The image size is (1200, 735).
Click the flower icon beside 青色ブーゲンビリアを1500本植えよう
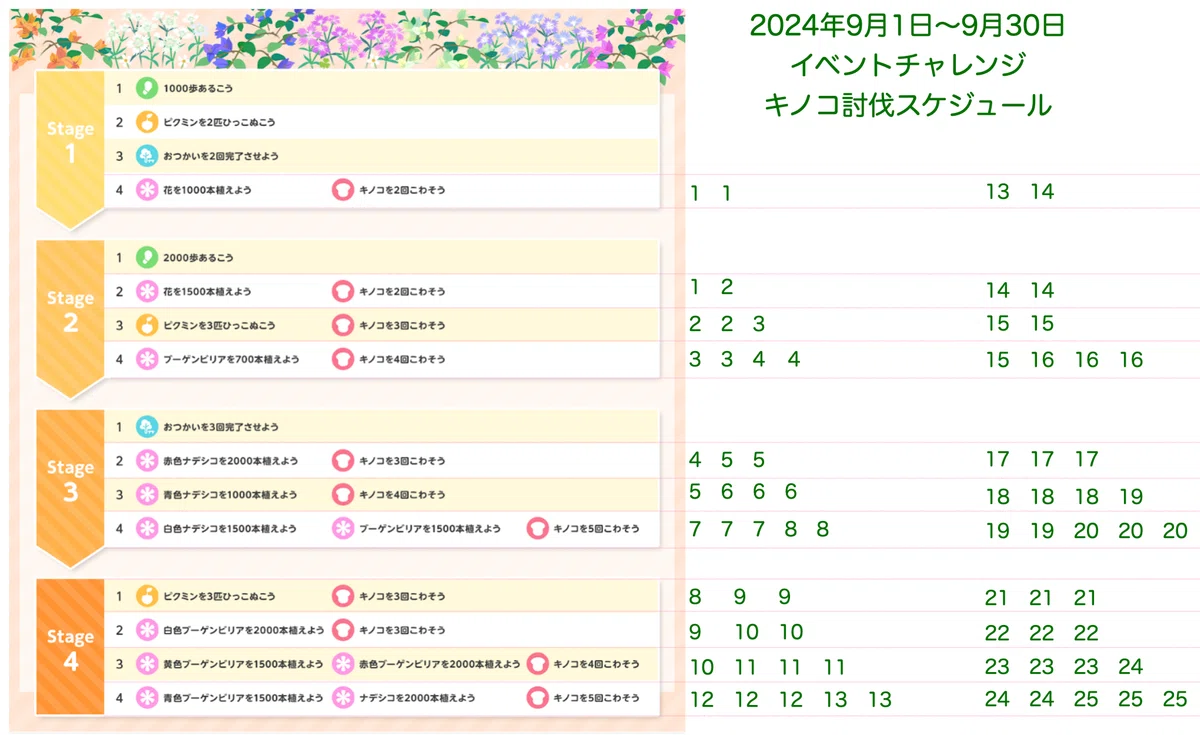[147, 698]
